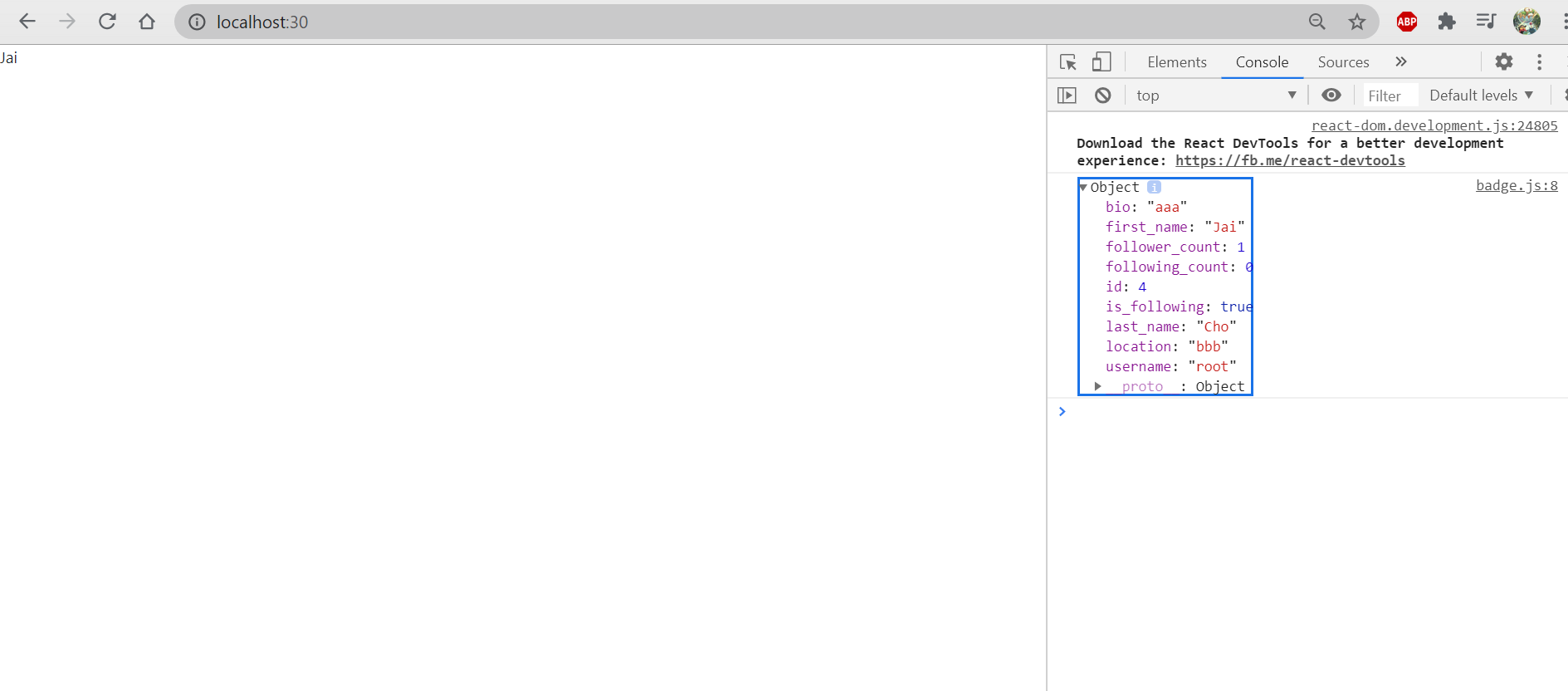Open the ABP ad blocker extension
The image size is (1568, 691).
[x=1407, y=22]
